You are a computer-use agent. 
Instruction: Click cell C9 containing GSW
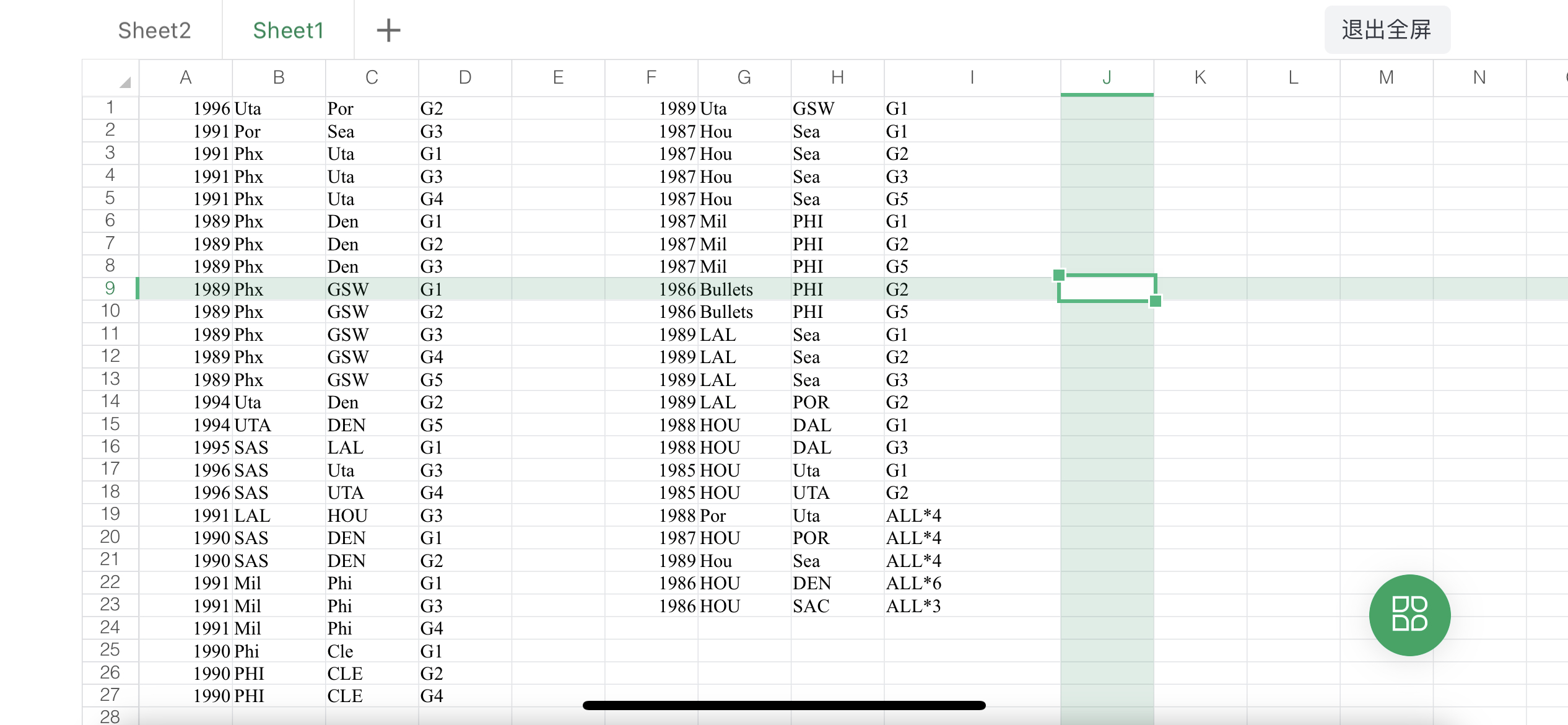coord(372,289)
